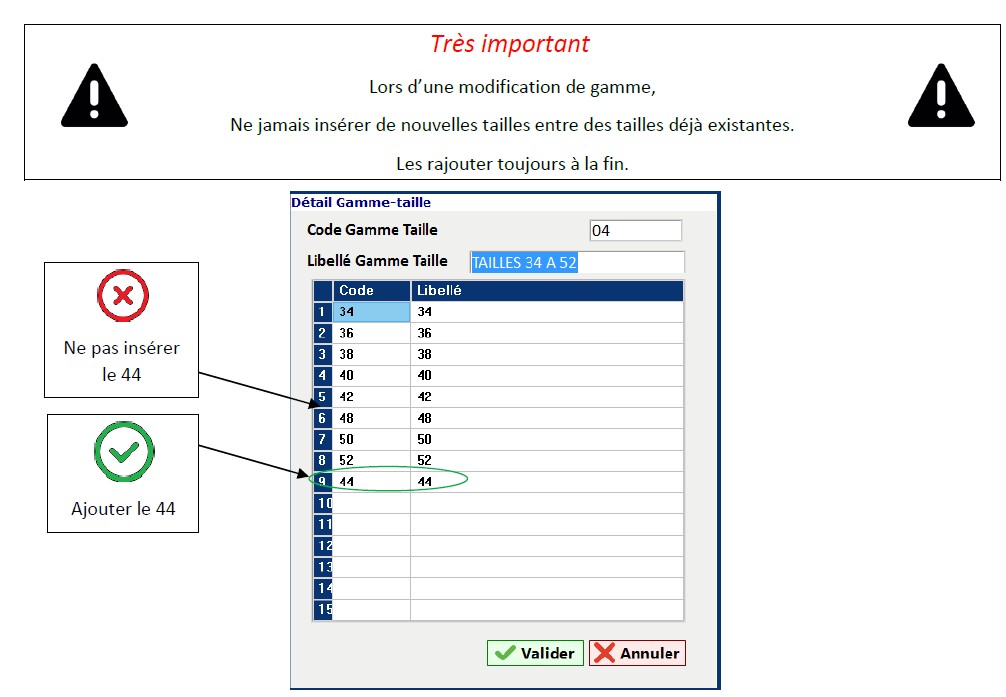Click row header number 15
Image resolution: width=1006 pixels, height=697 pixels.
322,609
